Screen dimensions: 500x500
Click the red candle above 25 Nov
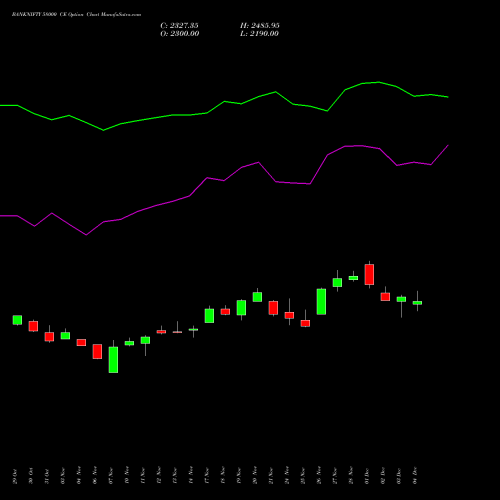(x=305, y=323)
